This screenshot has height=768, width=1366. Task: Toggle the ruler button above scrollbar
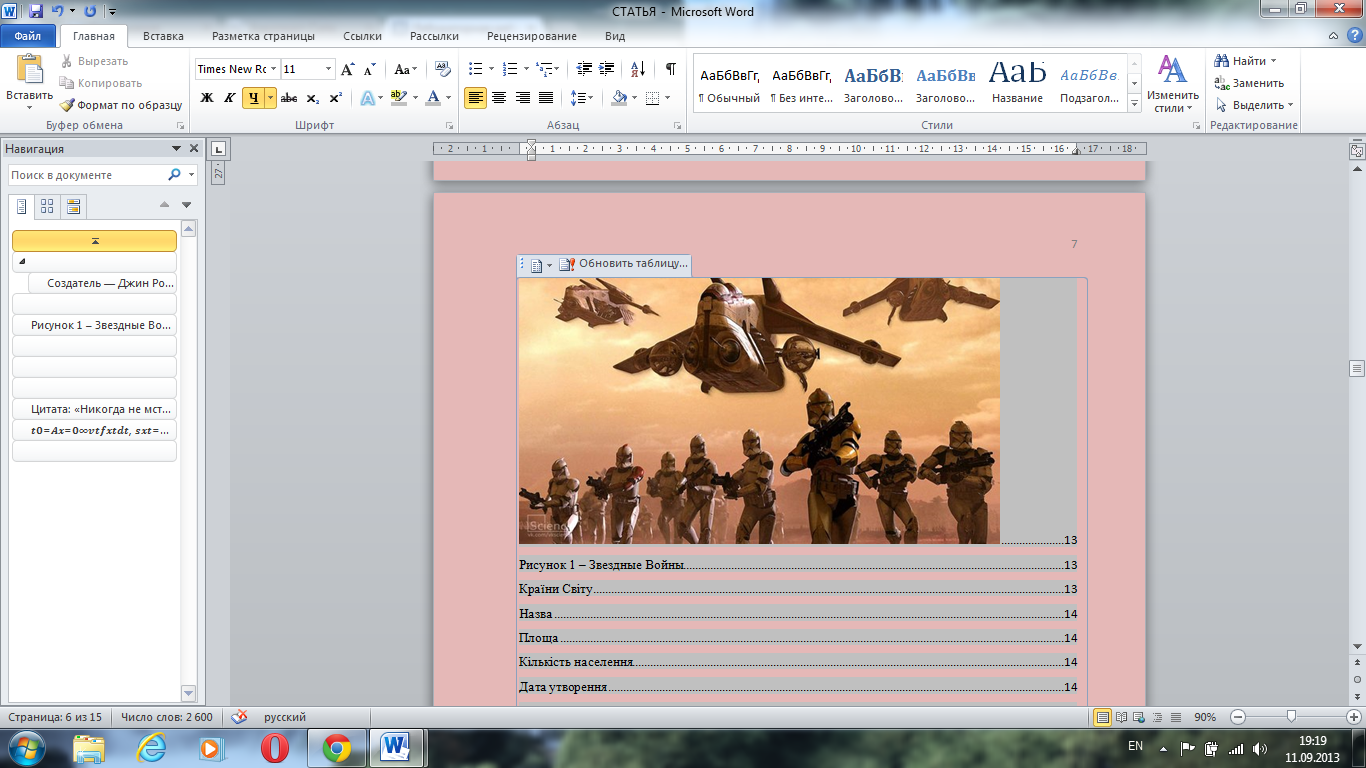point(1357,150)
